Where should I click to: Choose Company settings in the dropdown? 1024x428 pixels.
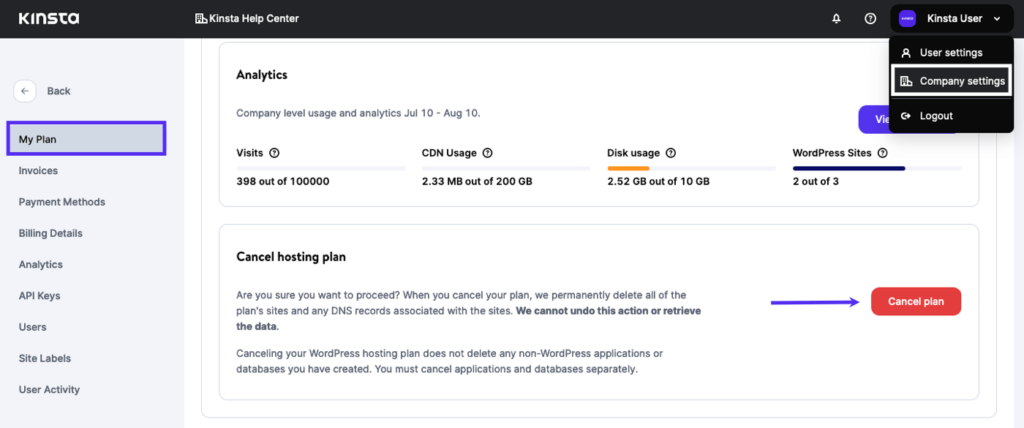tap(952, 82)
